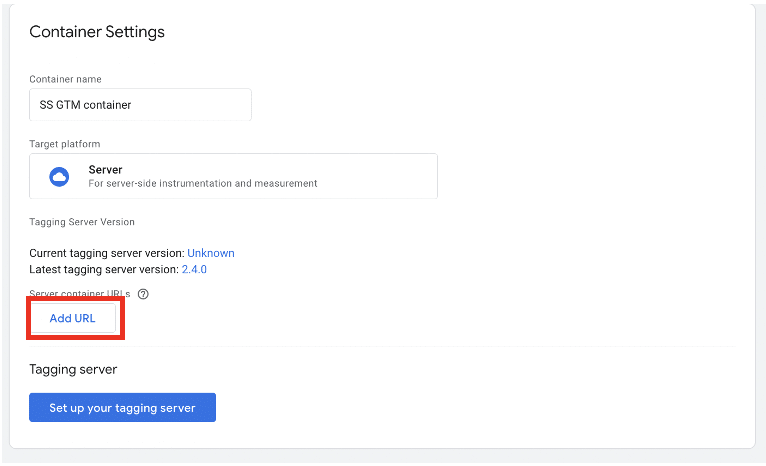Click Set up your tagging server button
Viewport: 766px width, 466px height.
[122, 407]
